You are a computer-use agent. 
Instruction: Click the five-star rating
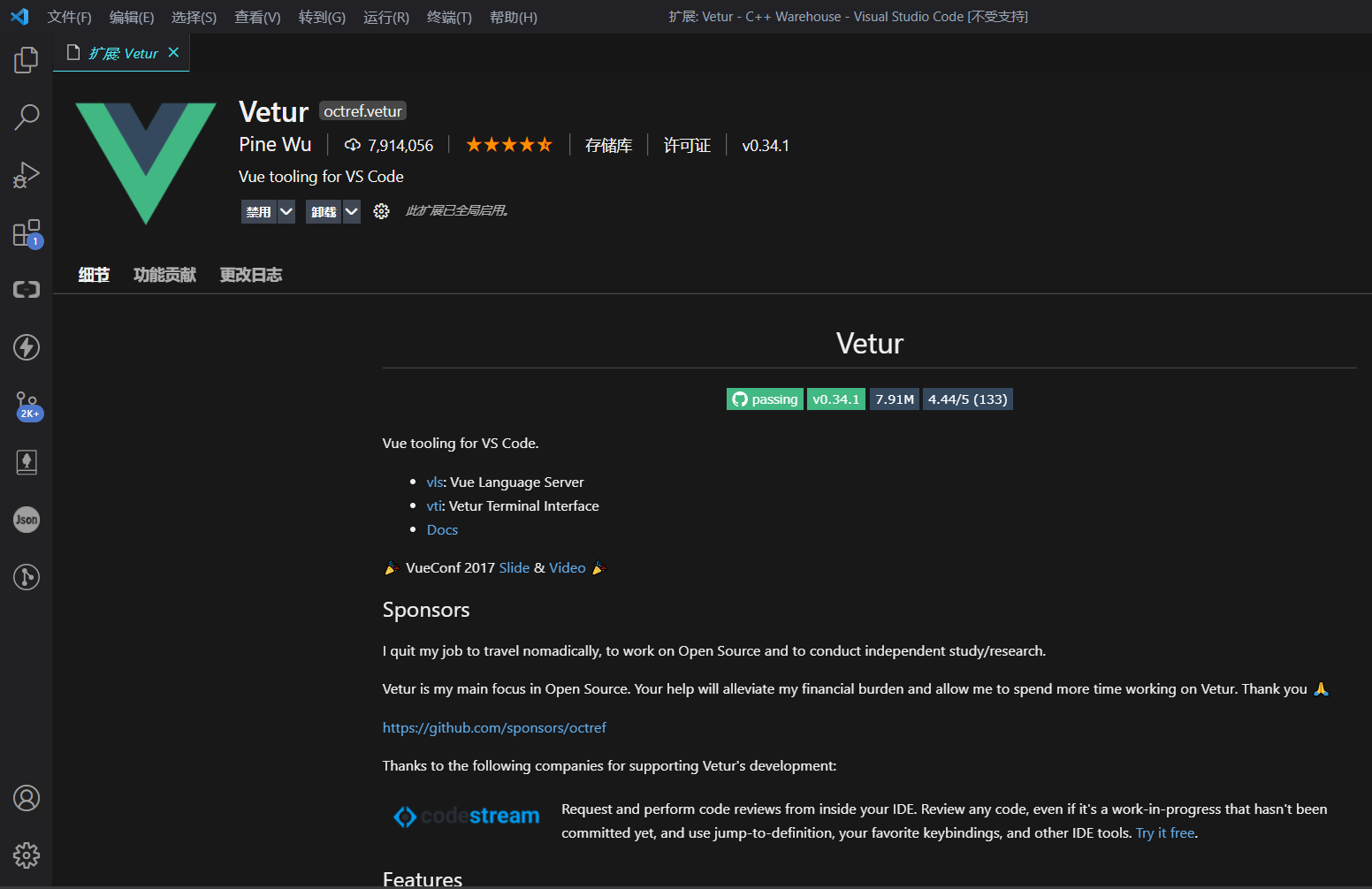[x=509, y=145]
